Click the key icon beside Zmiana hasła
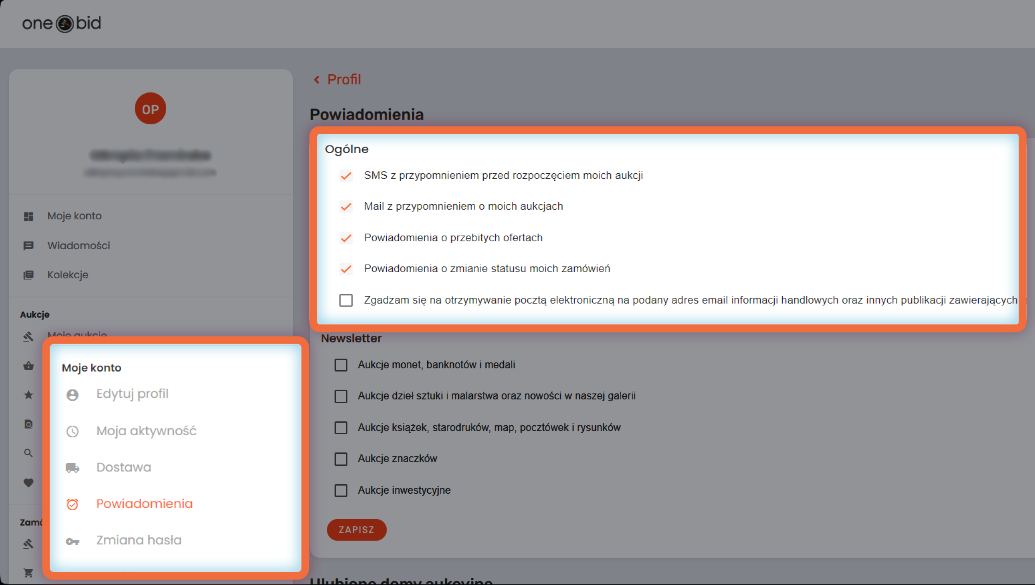1035x585 pixels. click(x=73, y=541)
